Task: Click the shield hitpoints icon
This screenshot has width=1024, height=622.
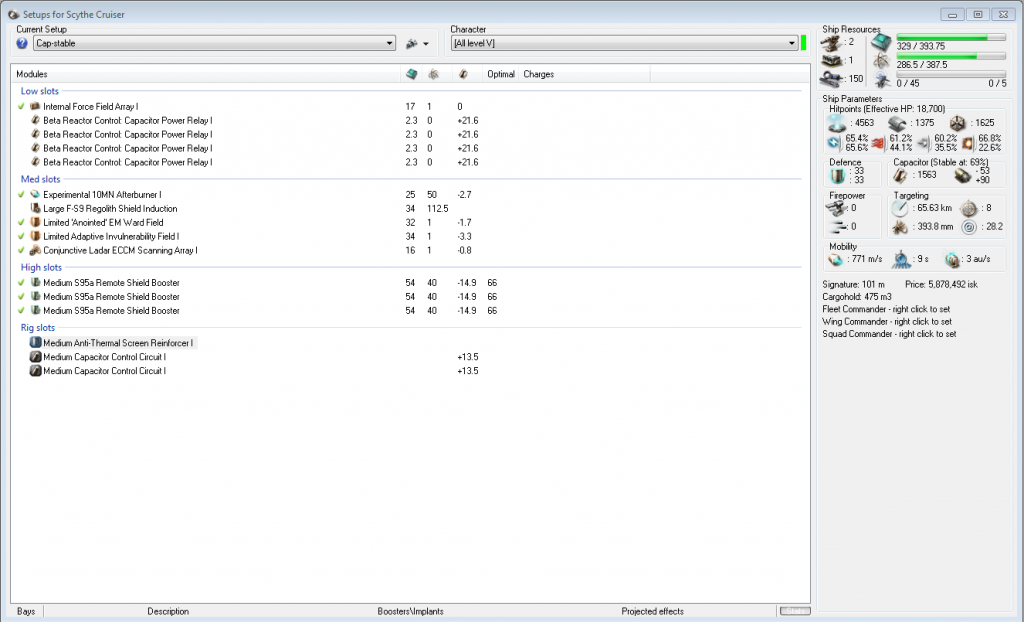Action: (x=838, y=123)
